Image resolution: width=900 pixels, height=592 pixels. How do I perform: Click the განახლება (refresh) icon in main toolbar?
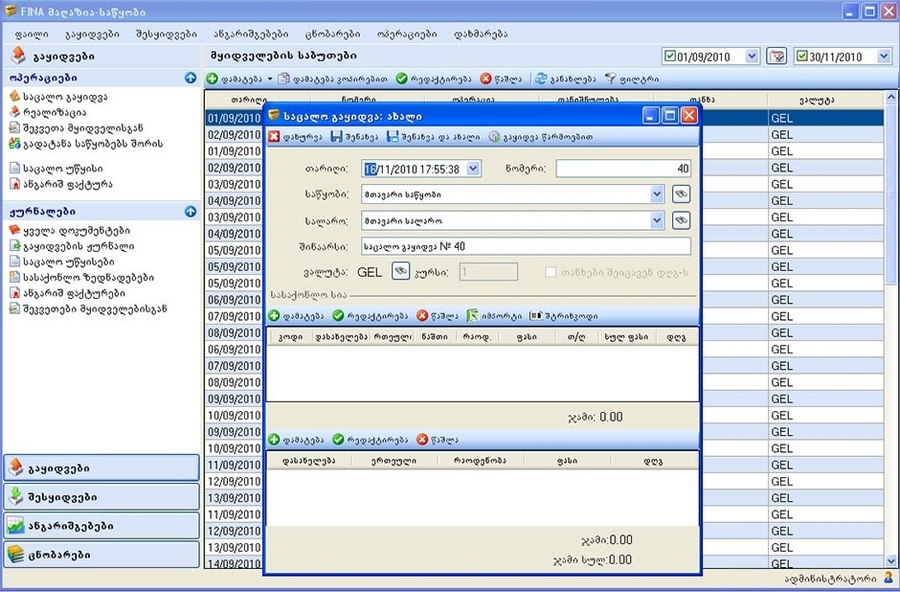point(541,78)
